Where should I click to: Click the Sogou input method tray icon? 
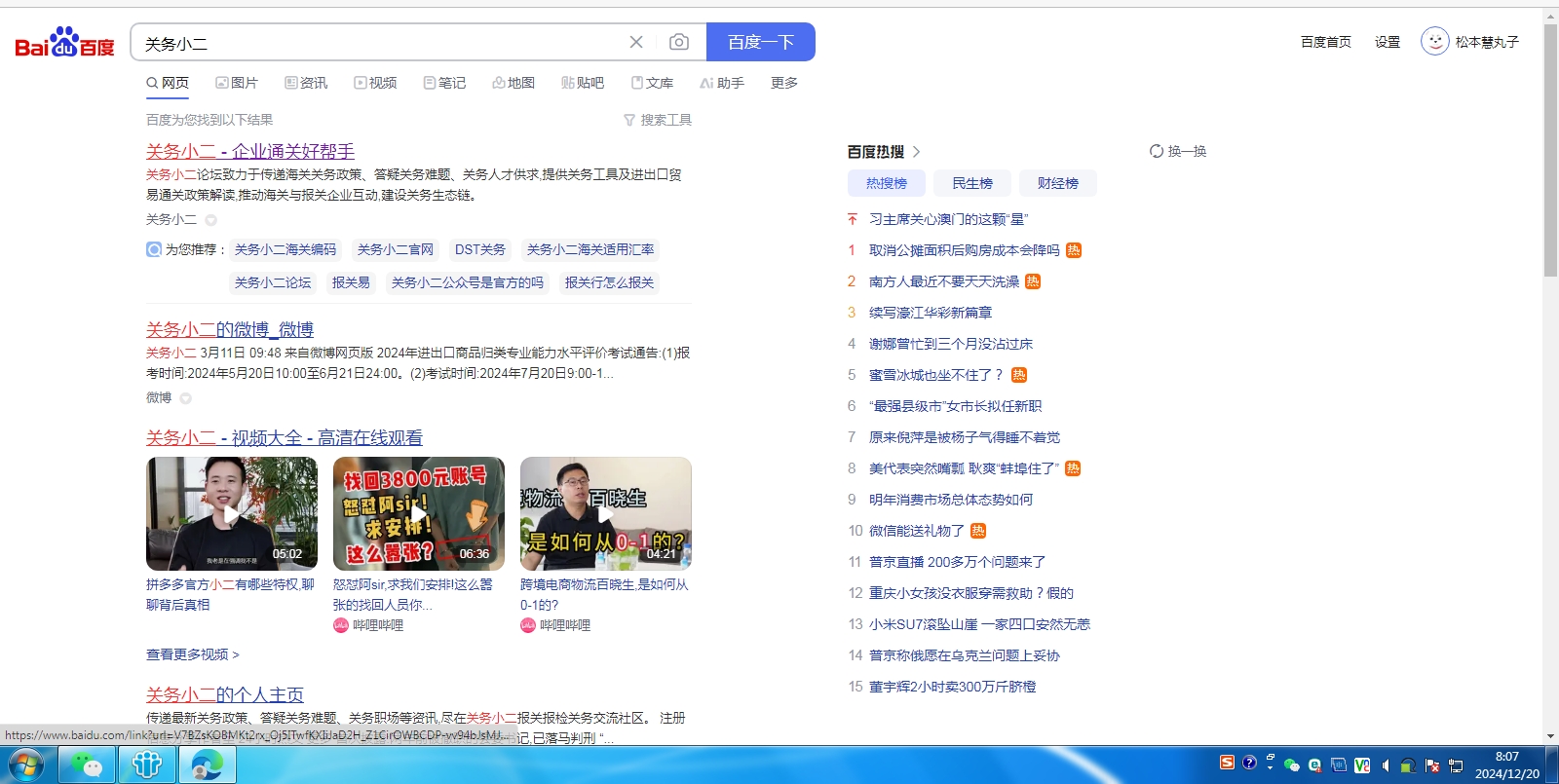point(1227,763)
